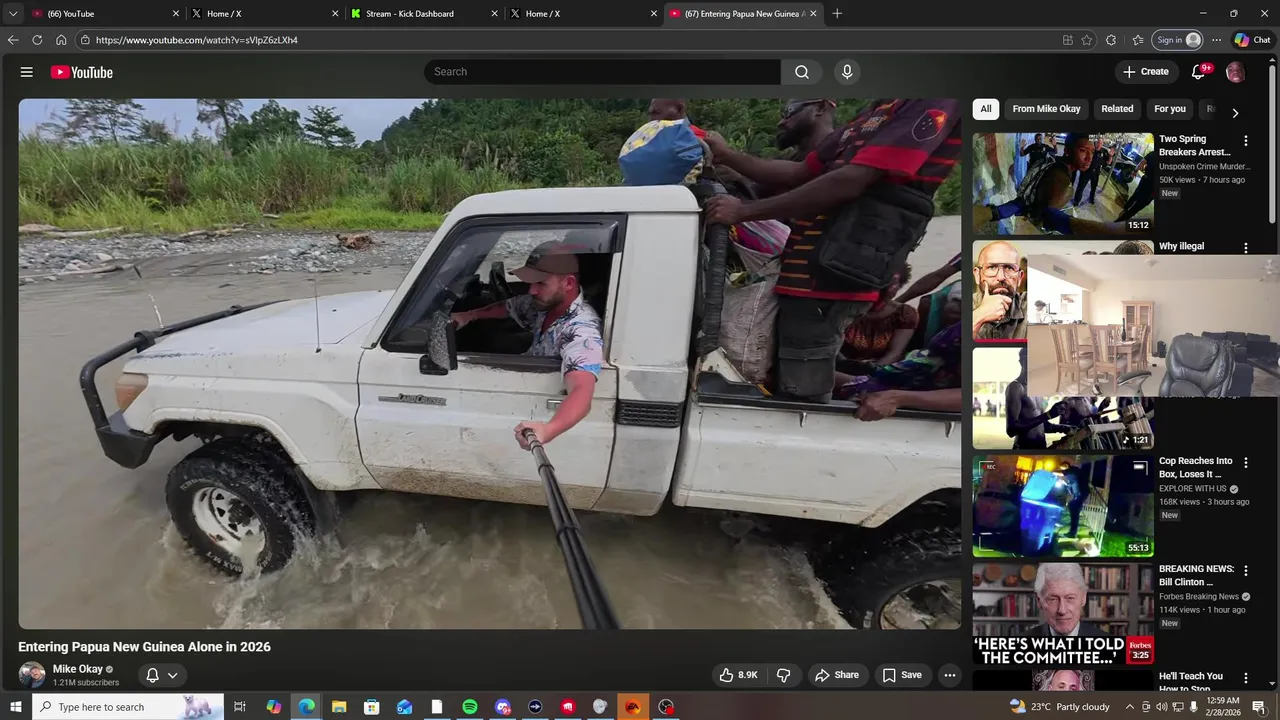Screen dimensions: 1280x720
Task: Click the YouTube logo to go home
Action: [82, 72]
